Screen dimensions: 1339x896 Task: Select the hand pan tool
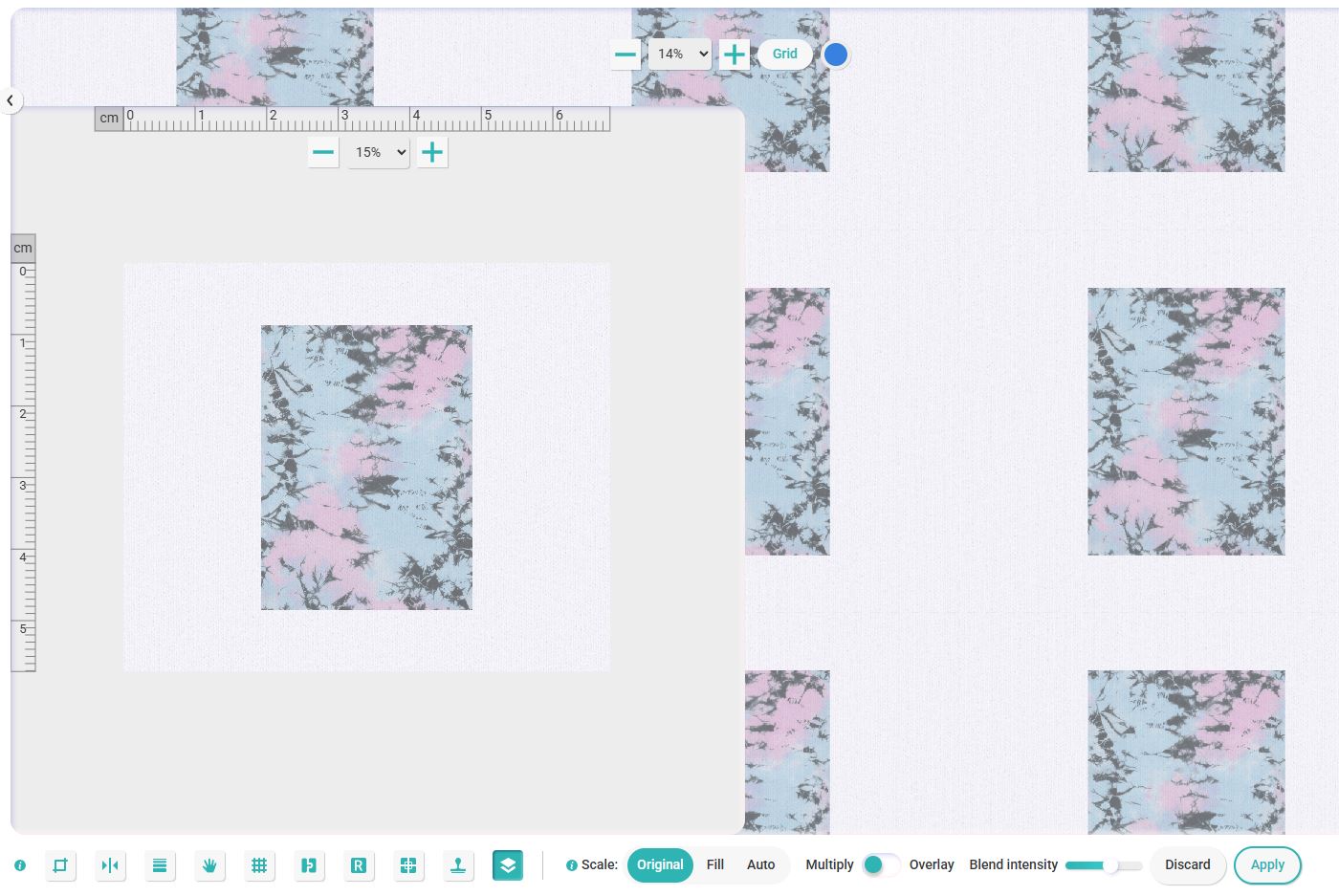click(209, 865)
